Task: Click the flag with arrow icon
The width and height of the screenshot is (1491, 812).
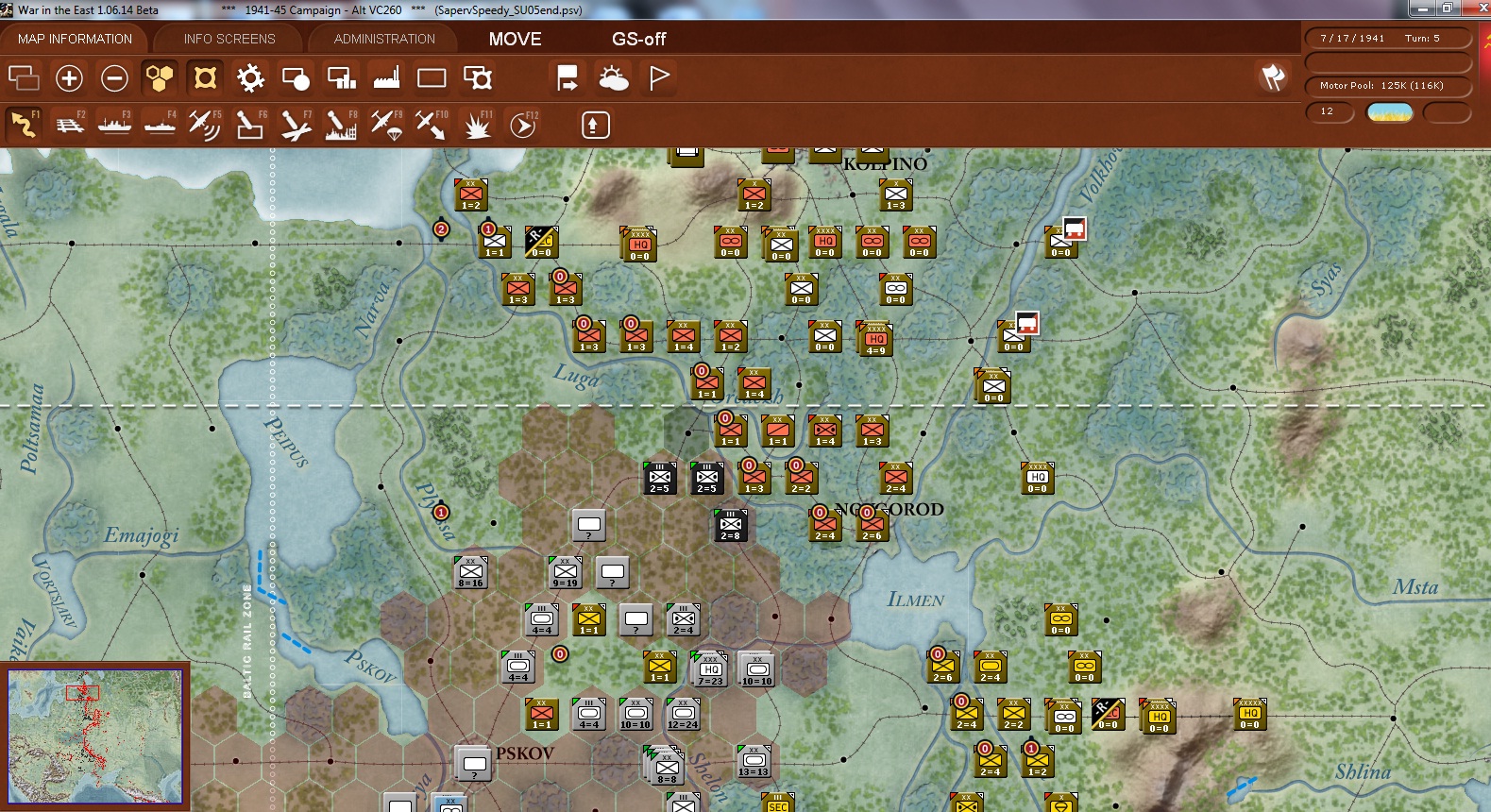Action: click(568, 77)
